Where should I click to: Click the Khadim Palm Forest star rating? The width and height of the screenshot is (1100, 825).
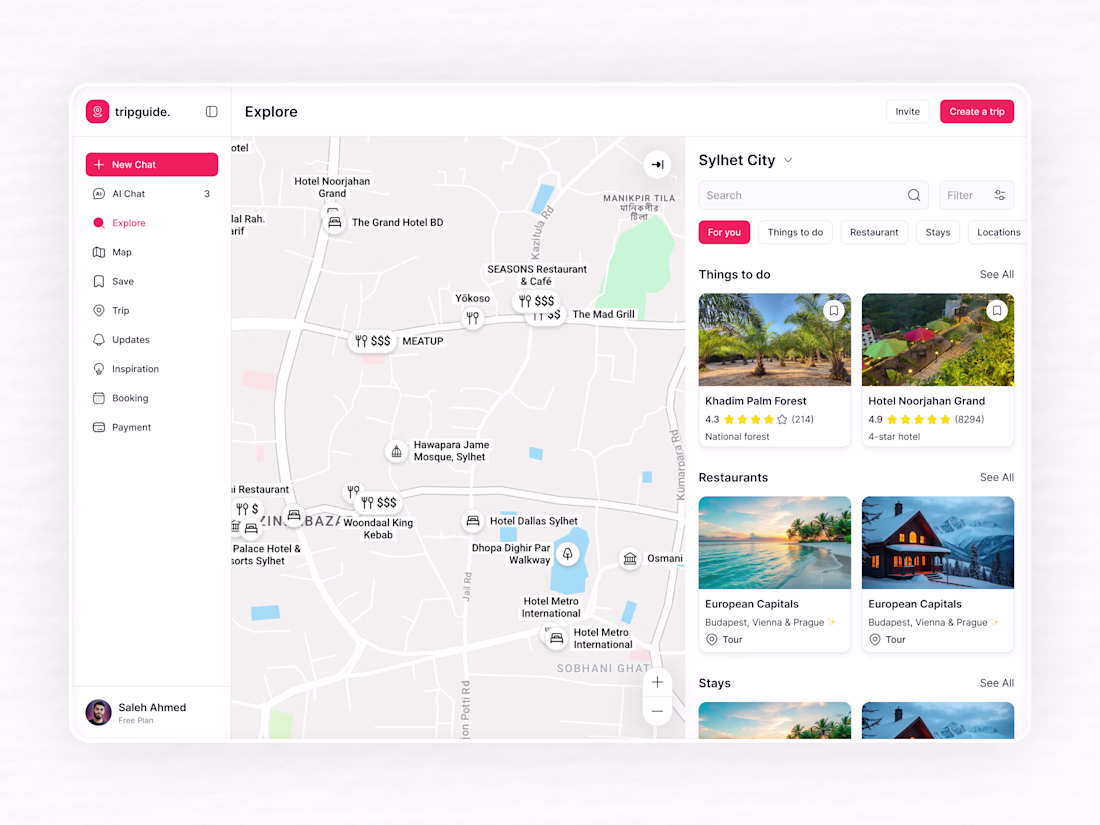tap(756, 420)
